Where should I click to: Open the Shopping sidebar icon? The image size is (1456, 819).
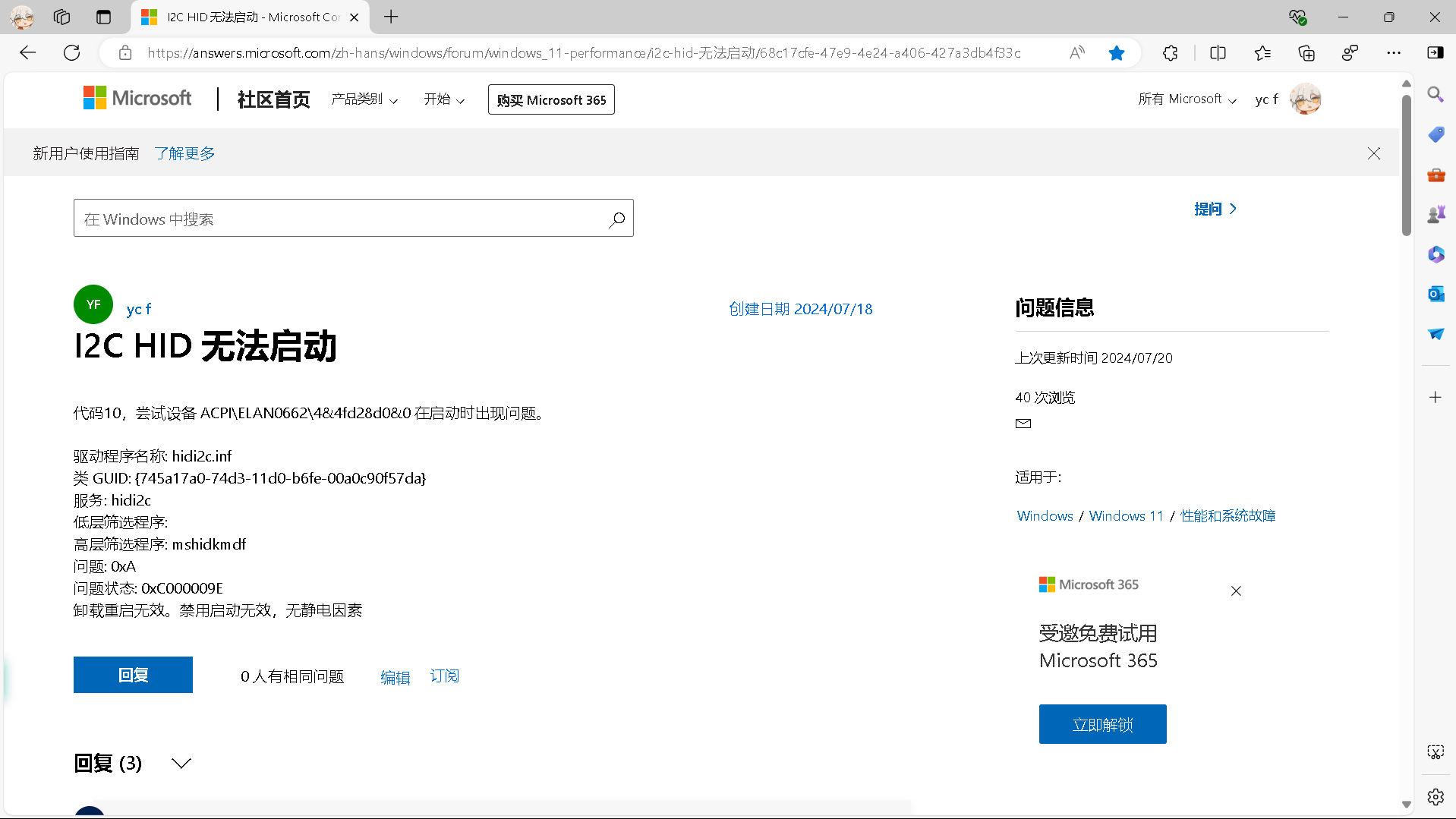1436,134
